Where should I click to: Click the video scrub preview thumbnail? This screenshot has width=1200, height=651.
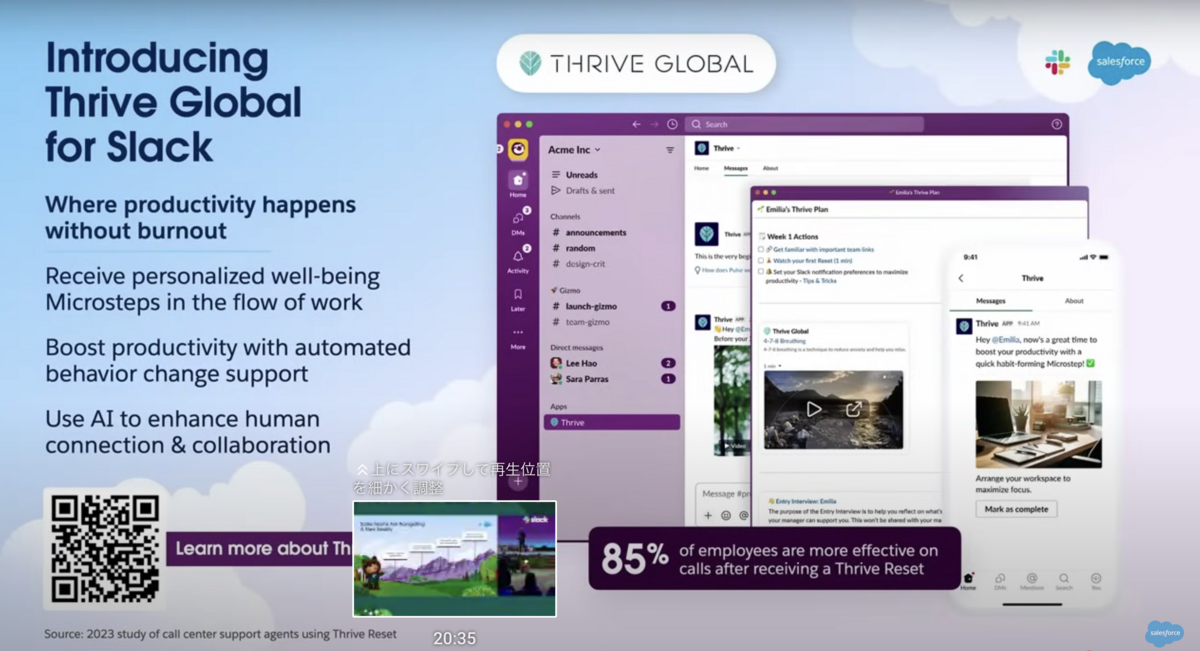pos(454,558)
